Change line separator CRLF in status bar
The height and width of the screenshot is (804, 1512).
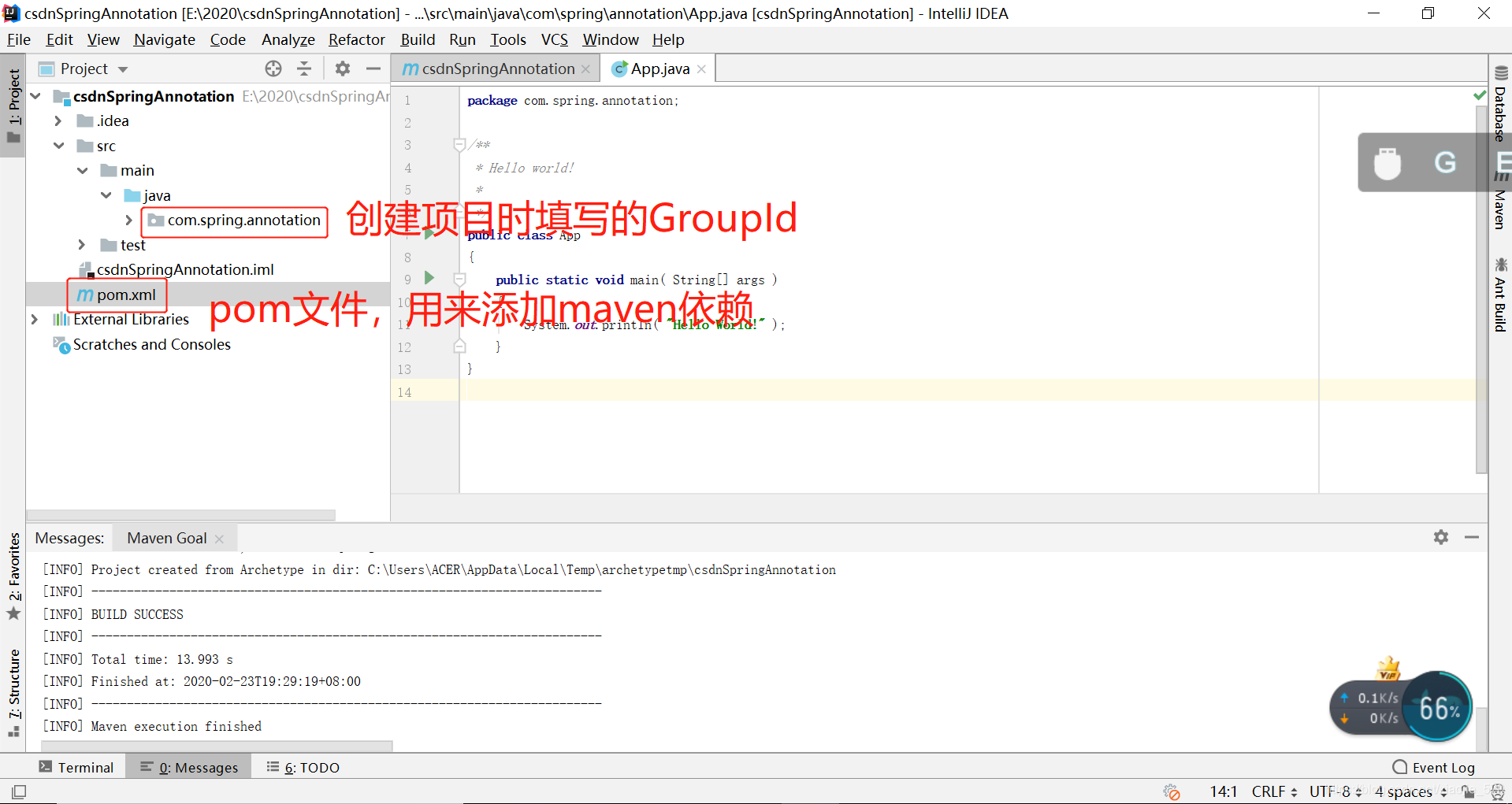[x=1274, y=791]
